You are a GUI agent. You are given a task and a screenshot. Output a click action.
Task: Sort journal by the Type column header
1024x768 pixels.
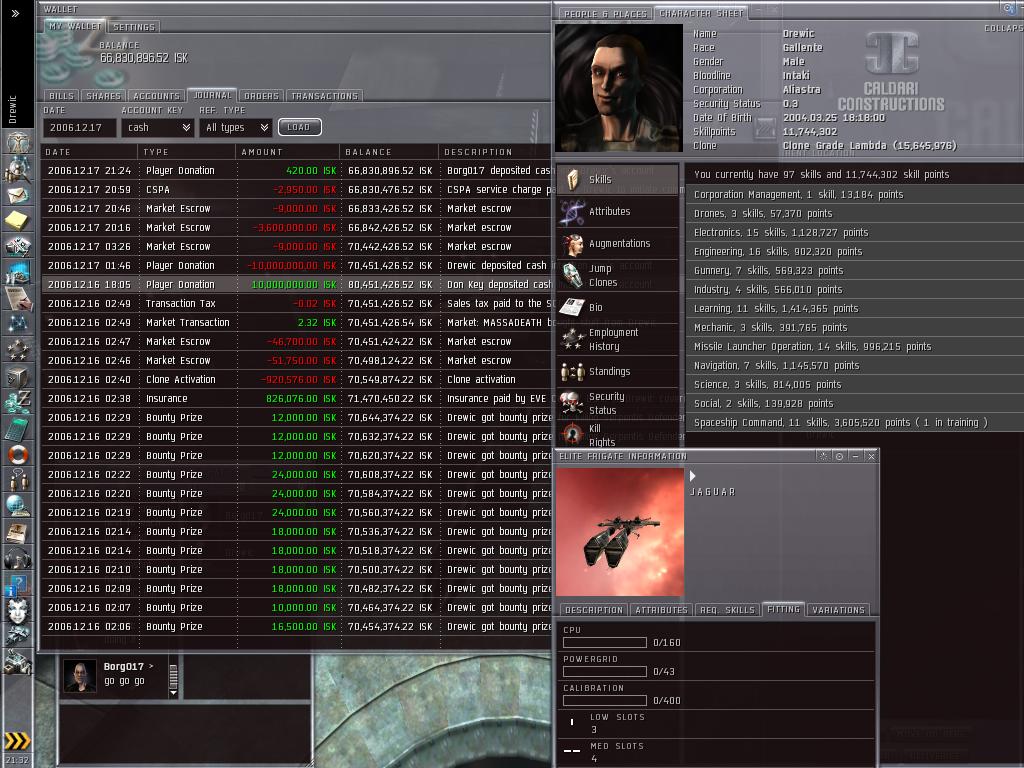[x=187, y=152]
